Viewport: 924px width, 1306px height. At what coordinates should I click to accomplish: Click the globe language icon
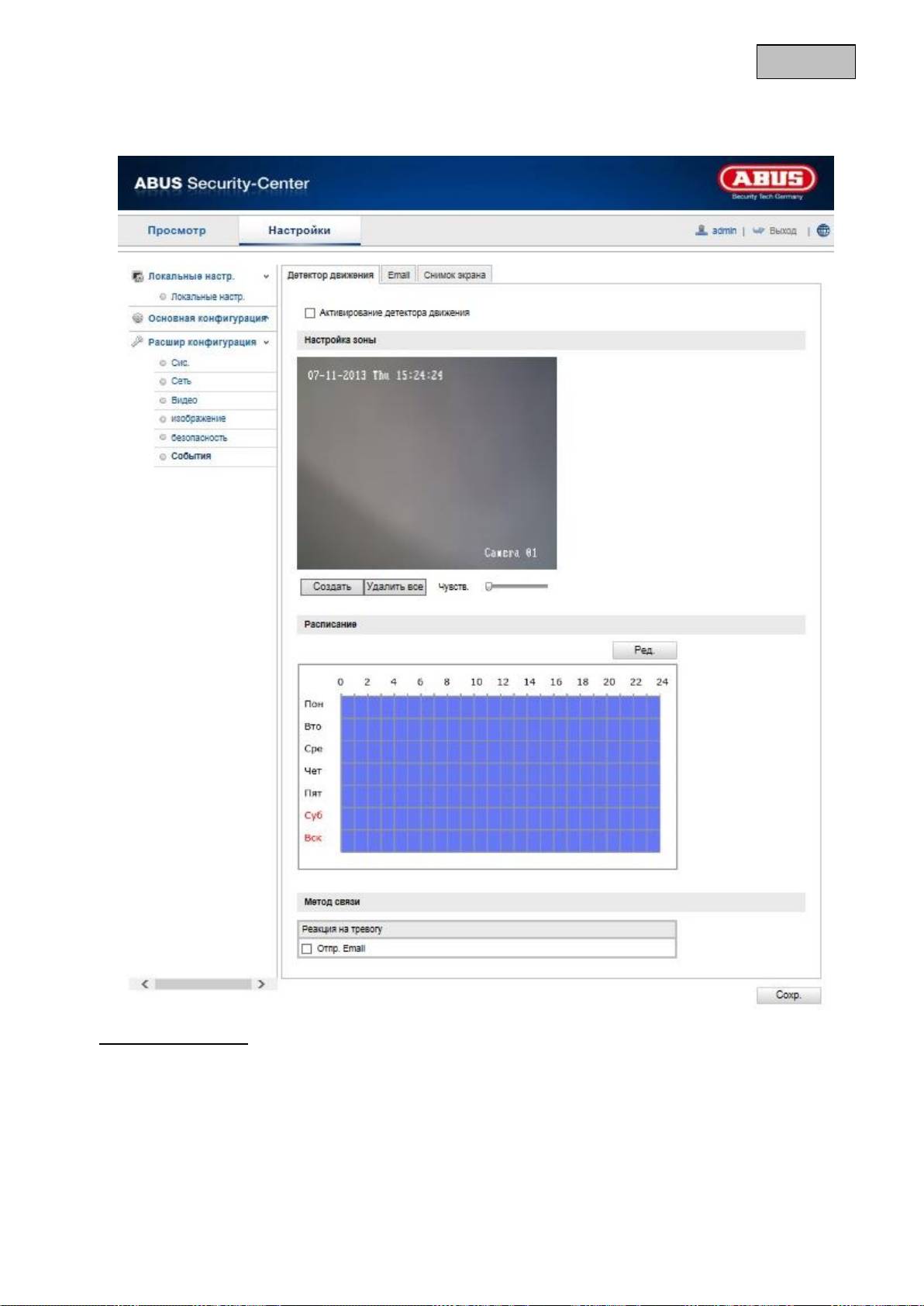click(823, 230)
